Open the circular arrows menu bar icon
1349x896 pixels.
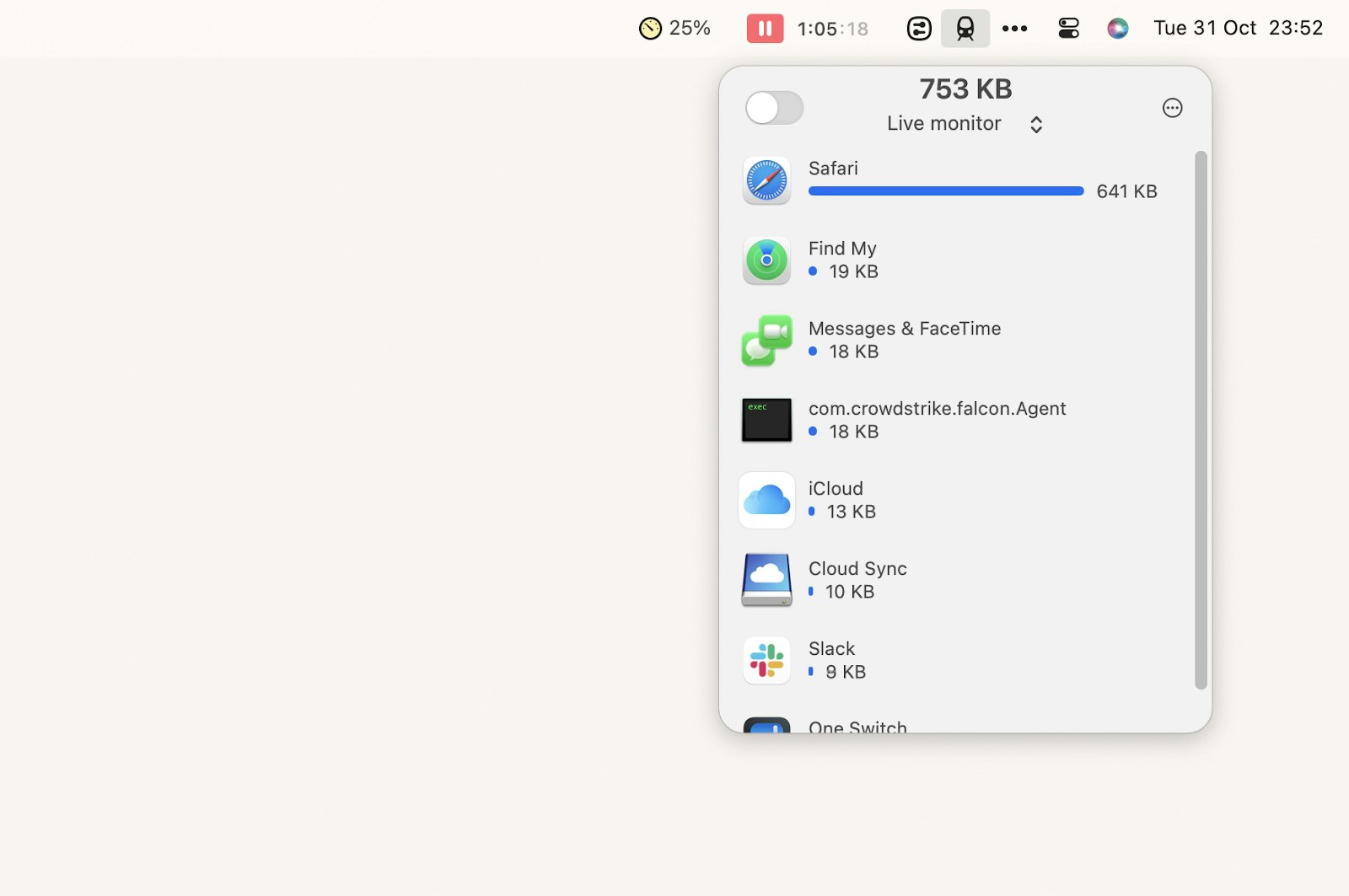(x=919, y=29)
